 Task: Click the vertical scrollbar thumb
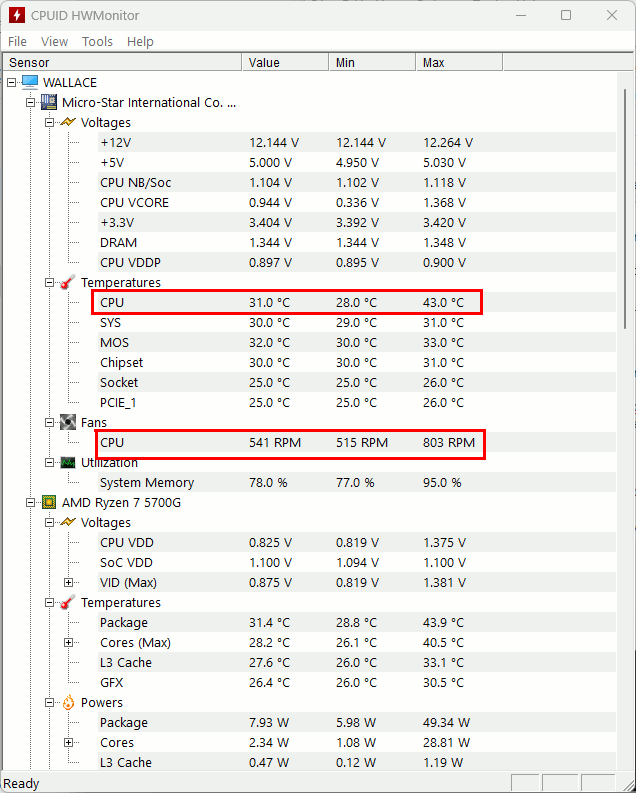tap(625, 209)
